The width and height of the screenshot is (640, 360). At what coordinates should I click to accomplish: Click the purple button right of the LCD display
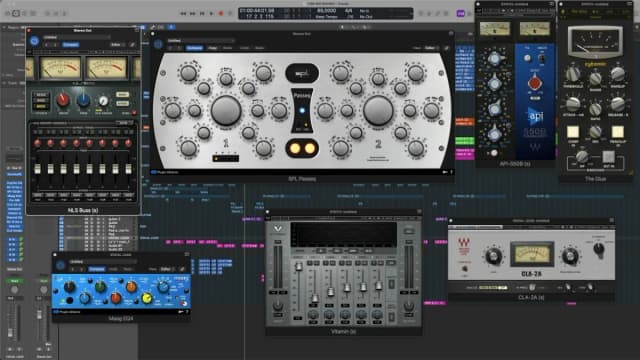(x=460, y=13)
